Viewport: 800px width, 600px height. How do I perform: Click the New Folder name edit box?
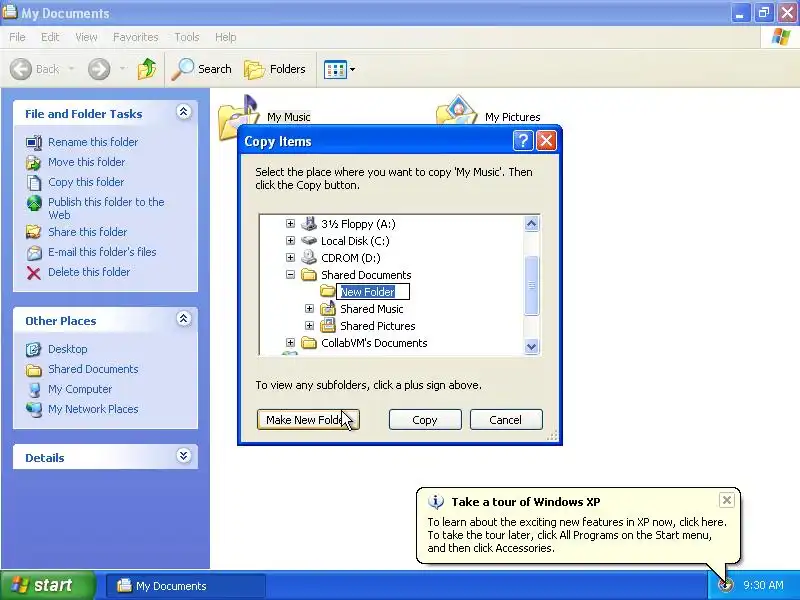pos(372,291)
